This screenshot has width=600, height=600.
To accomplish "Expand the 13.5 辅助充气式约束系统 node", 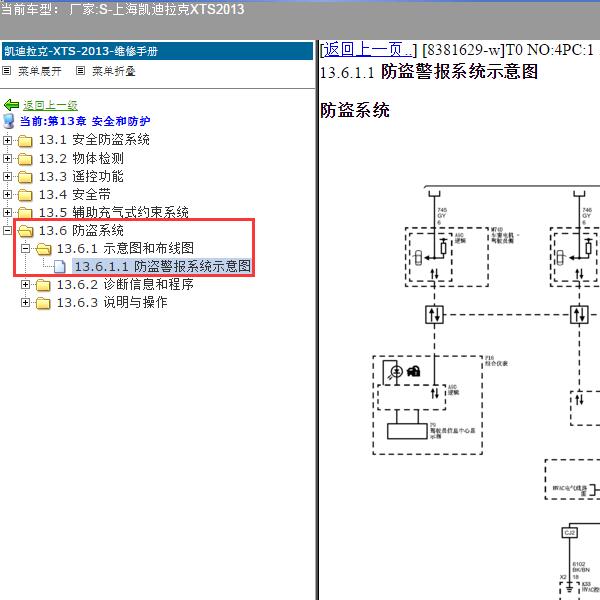I will pyautogui.click(x=7, y=212).
